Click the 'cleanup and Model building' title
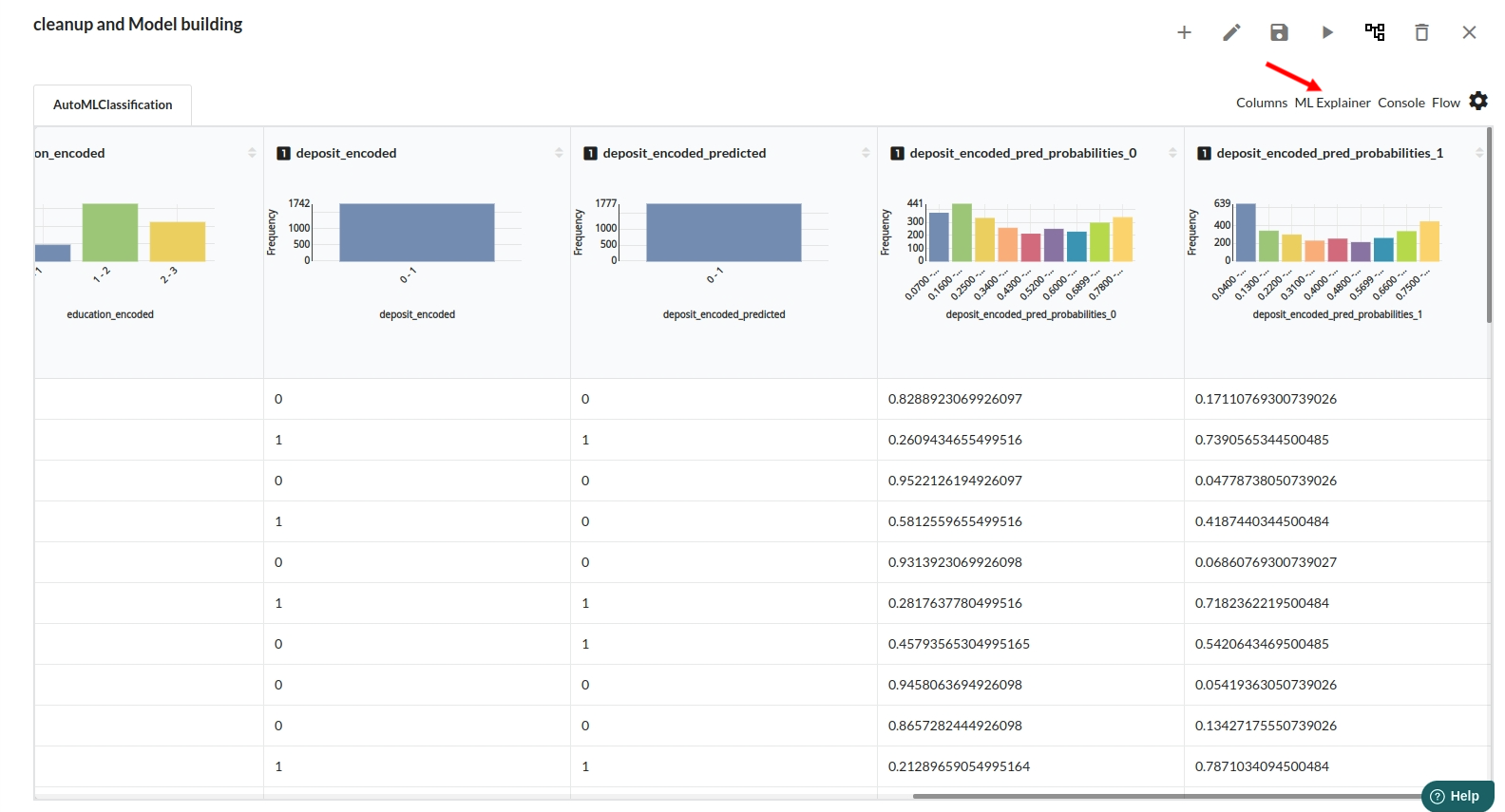The height and width of the screenshot is (812, 1505). coord(138,25)
